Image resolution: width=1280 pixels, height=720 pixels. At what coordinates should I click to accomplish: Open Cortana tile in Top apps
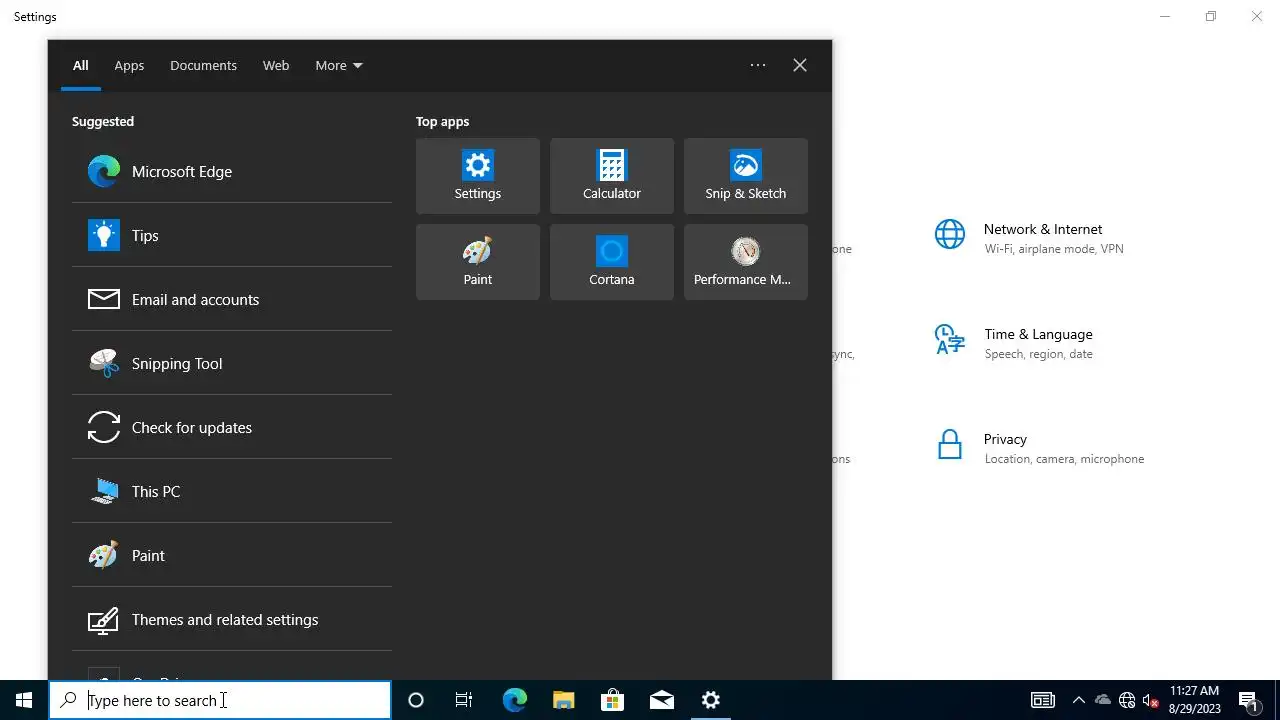612,262
